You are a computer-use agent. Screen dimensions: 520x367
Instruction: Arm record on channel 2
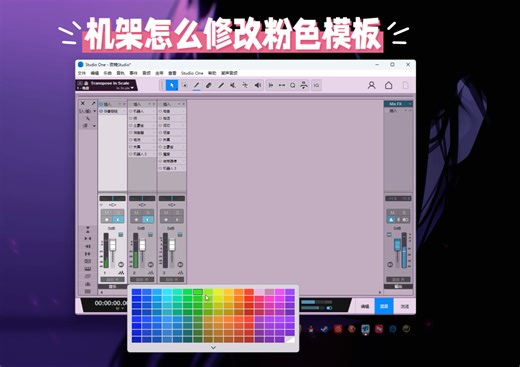pyautogui.click(x=136, y=220)
